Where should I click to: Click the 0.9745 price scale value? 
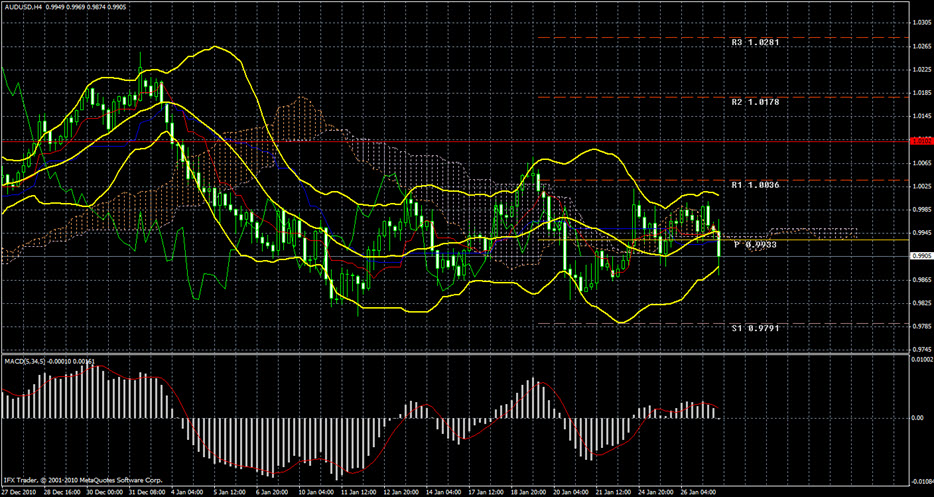click(x=921, y=349)
